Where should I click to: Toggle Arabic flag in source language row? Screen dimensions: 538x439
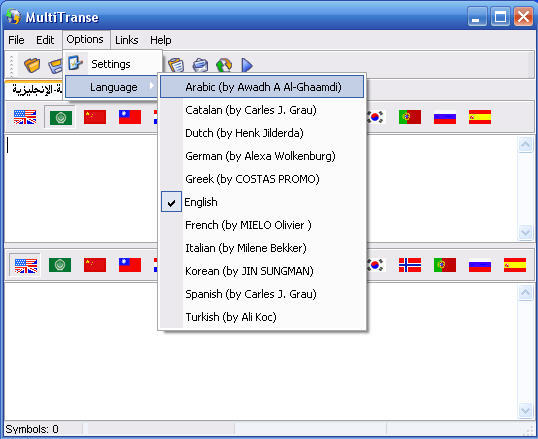pos(60,117)
